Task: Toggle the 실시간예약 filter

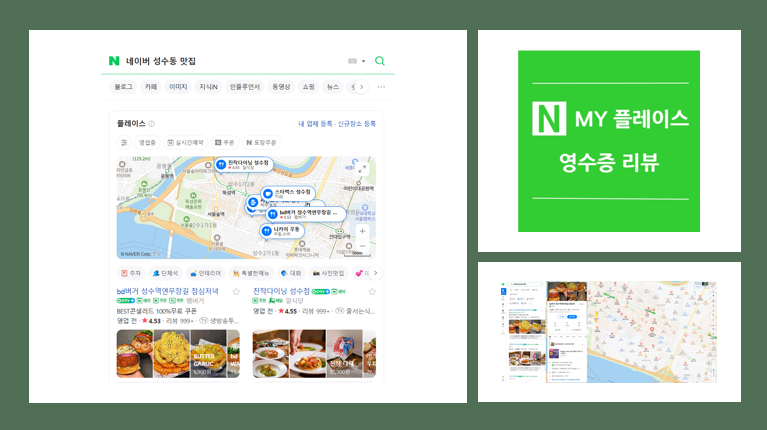Action: click(x=185, y=142)
